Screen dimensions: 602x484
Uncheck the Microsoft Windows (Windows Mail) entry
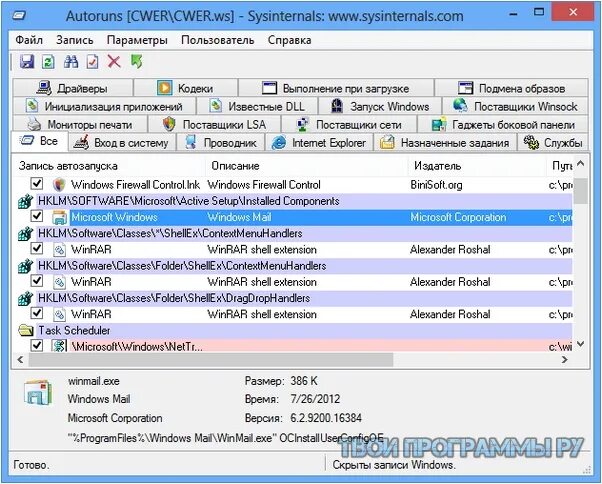(37, 216)
